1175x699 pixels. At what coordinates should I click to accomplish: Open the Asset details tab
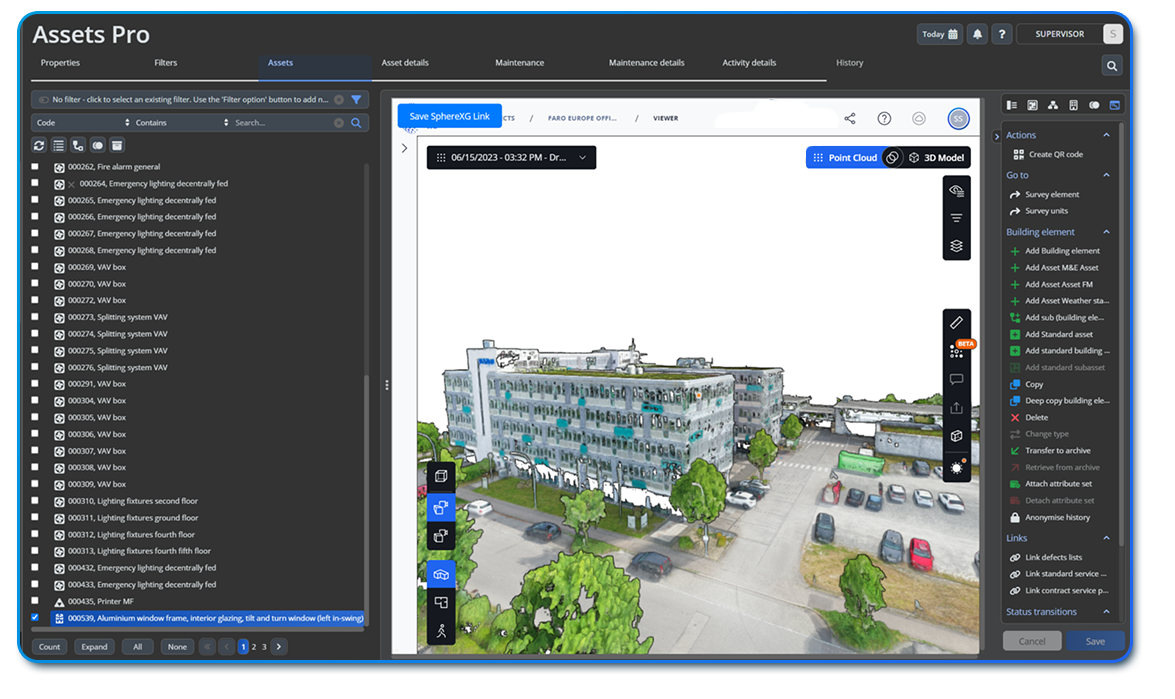point(405,63)
